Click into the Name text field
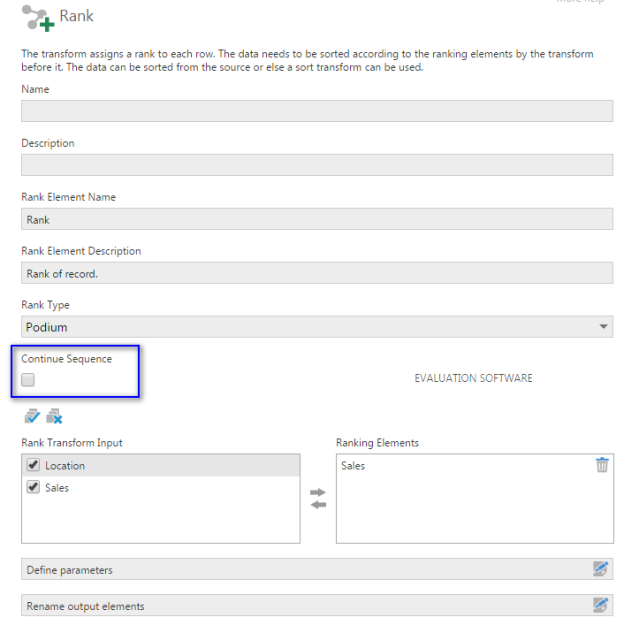 coord(317,111)
